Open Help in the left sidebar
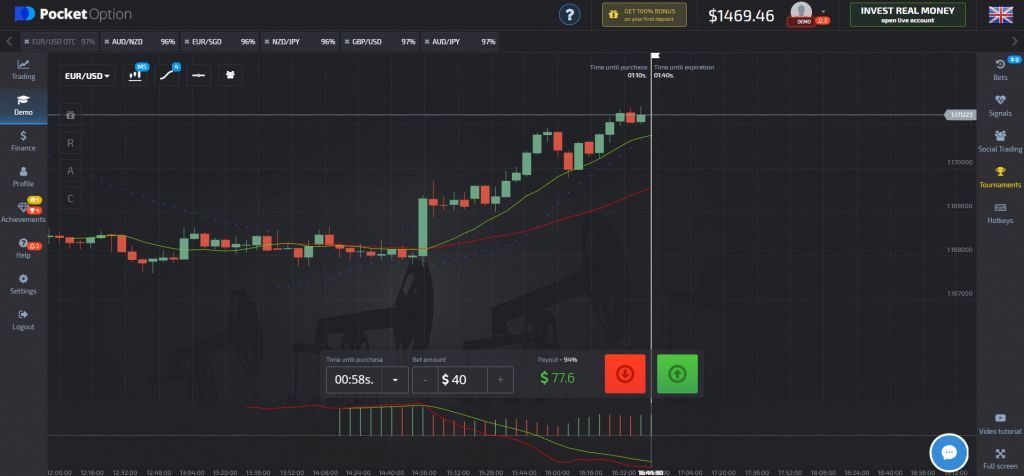Image resolution: width=1024 pixels, height=476 pixels. (x=24, y=248)
